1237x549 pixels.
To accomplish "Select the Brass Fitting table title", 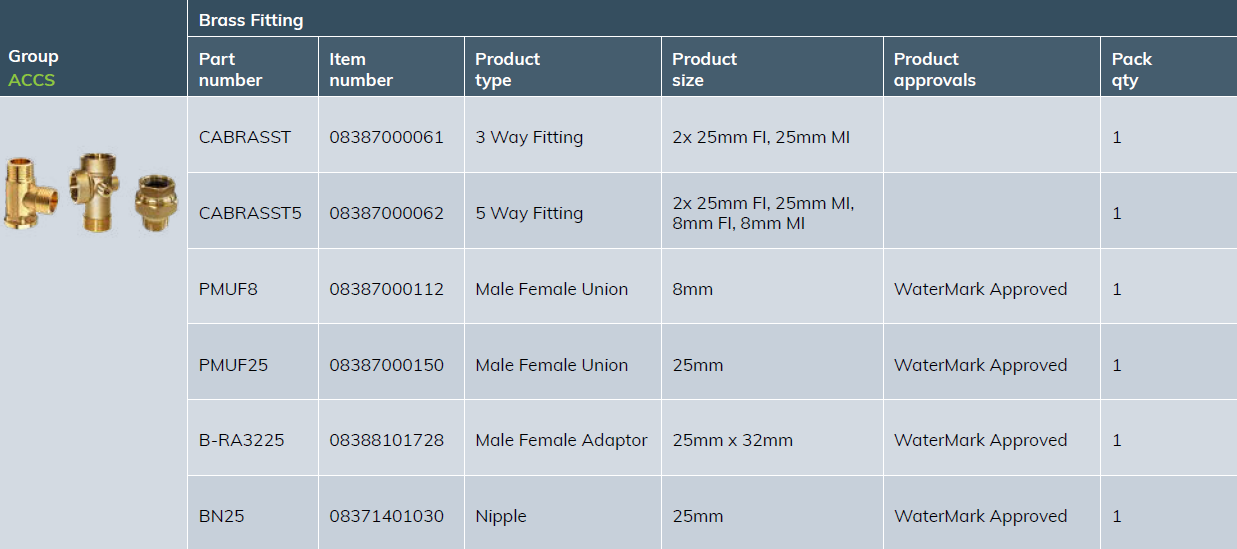I will (251, 20).
